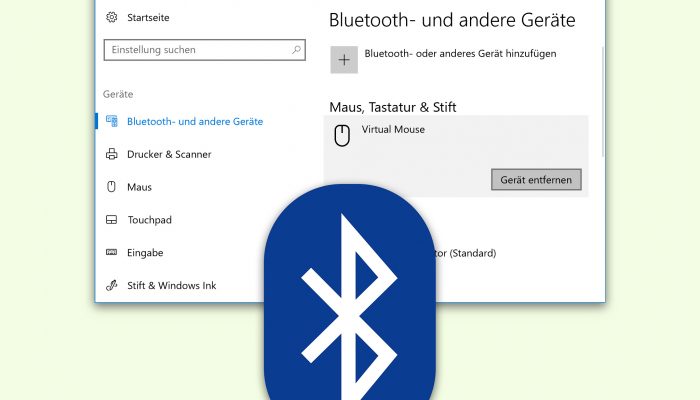Click the keyboard icon beside Eingabe
This screenshot has height=400, width=700.
pos(112,252)
